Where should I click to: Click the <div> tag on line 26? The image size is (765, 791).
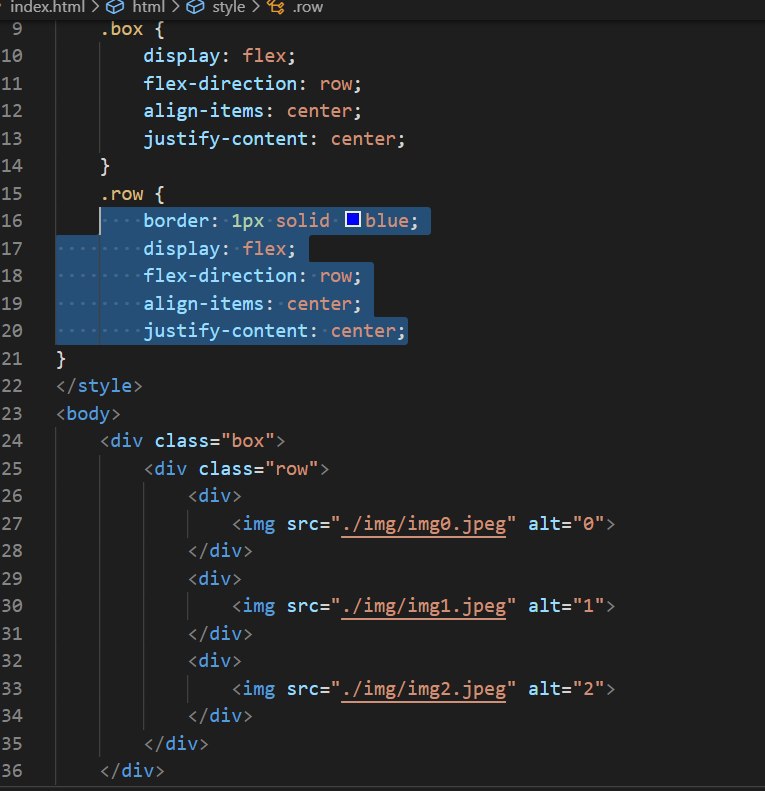click(x=214, y=496)
